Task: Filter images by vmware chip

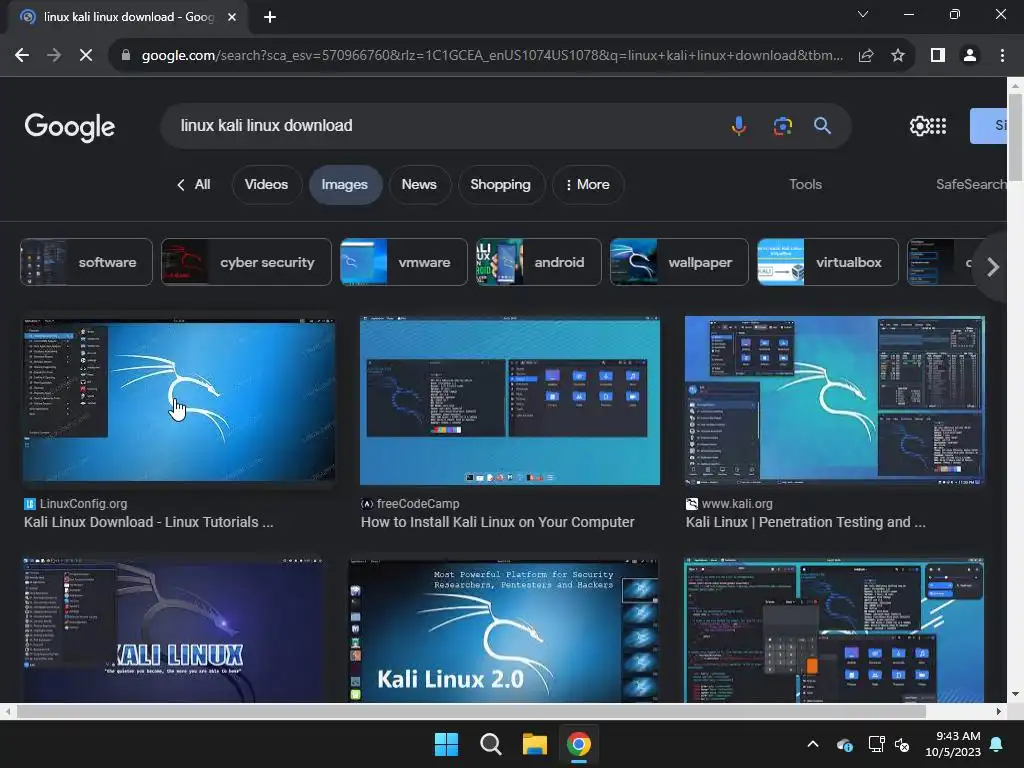Action: pyautogui.click(x=404, y=262)
